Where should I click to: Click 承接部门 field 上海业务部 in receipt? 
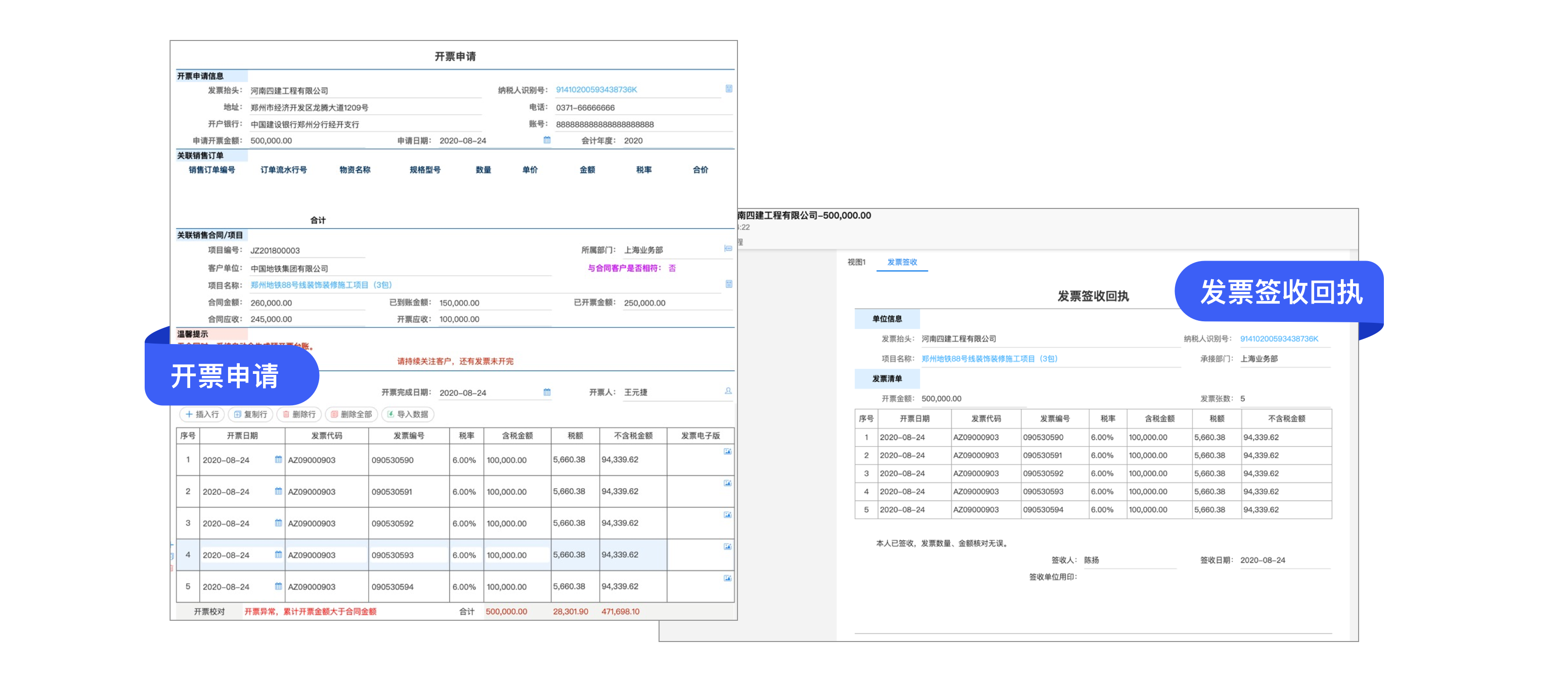pyautogui.click(x=1285, y=359)
